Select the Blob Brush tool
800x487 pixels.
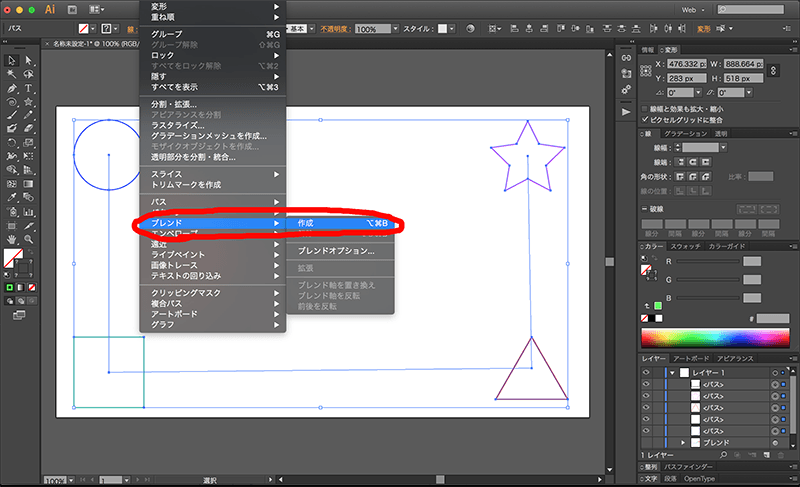pos(12,129)
